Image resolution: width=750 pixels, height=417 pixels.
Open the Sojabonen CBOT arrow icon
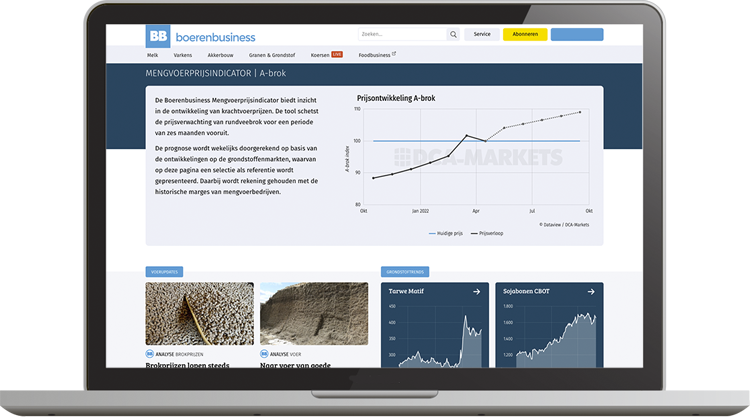click(589, 292)
